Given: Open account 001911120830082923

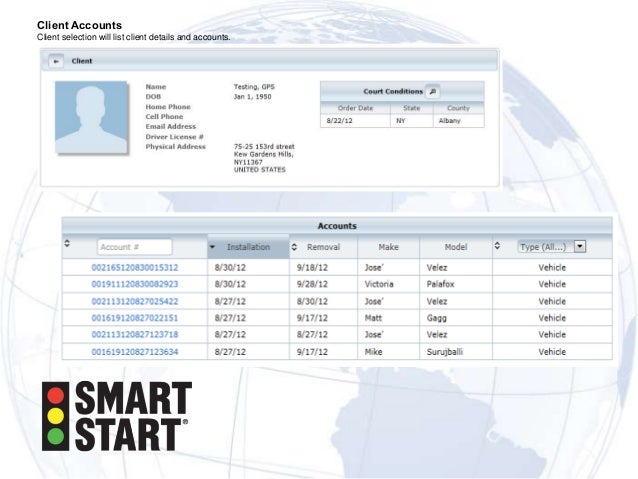Looking at the screenshot, I should point(135,284).
